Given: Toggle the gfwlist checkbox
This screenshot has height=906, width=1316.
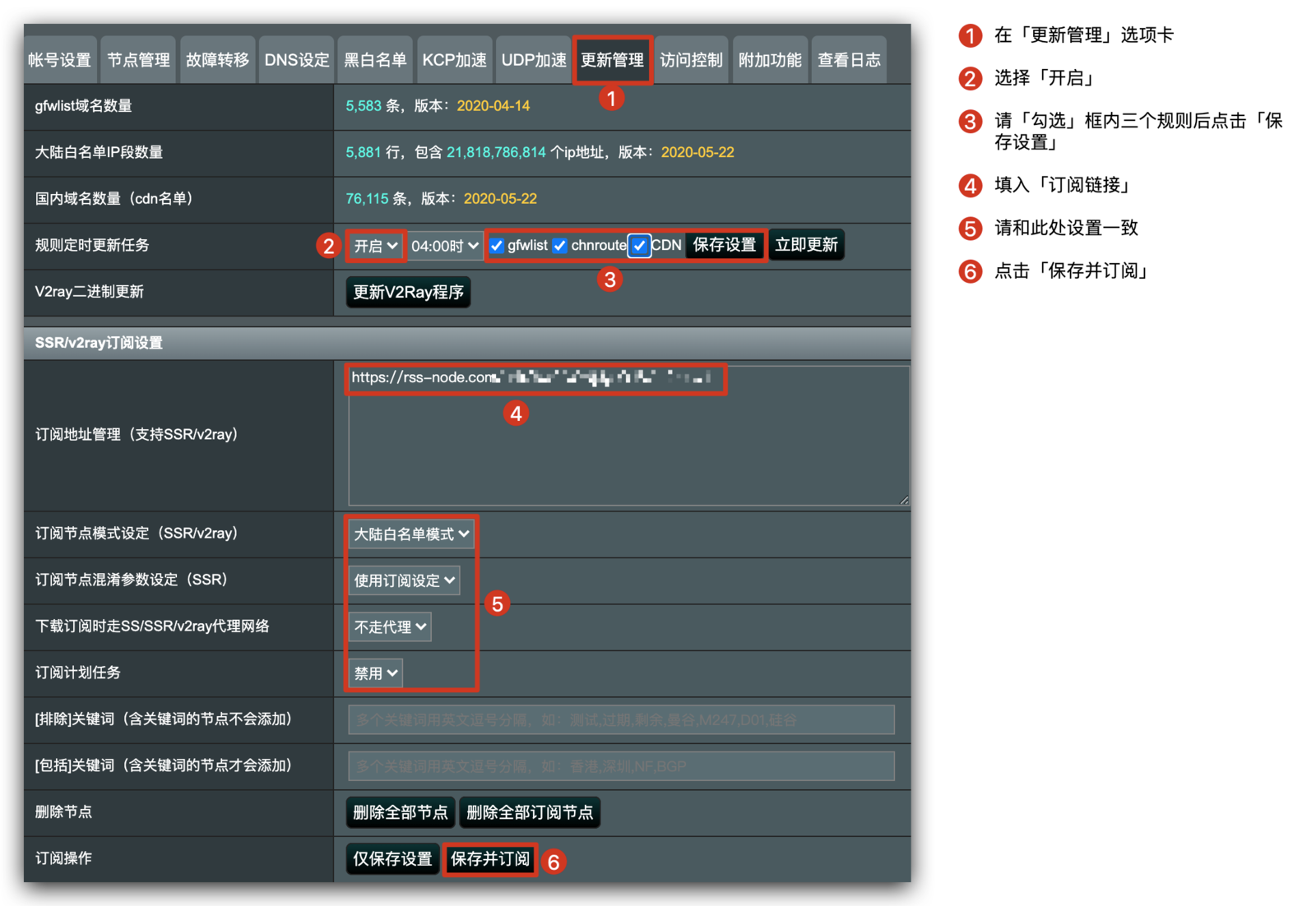Looking at the screenshot, I should click(x=497, y=246).
